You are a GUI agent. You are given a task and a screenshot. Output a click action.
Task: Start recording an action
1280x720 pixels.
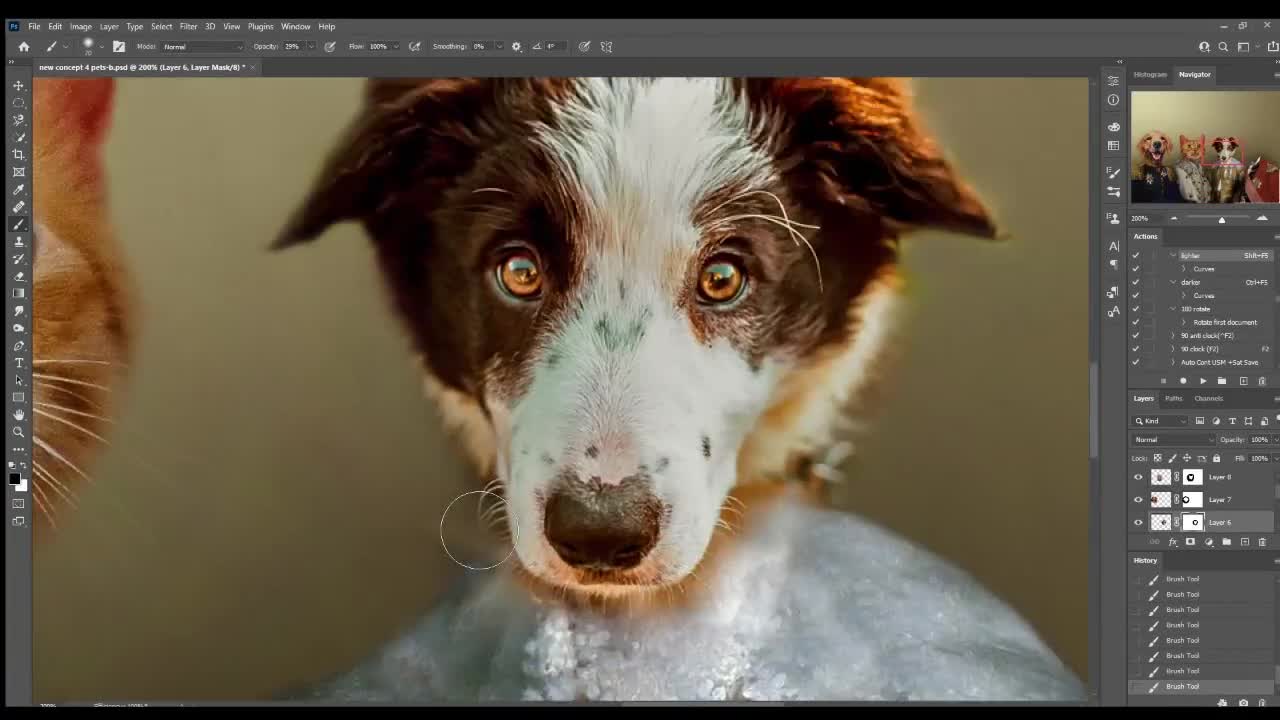[1183, 381]
